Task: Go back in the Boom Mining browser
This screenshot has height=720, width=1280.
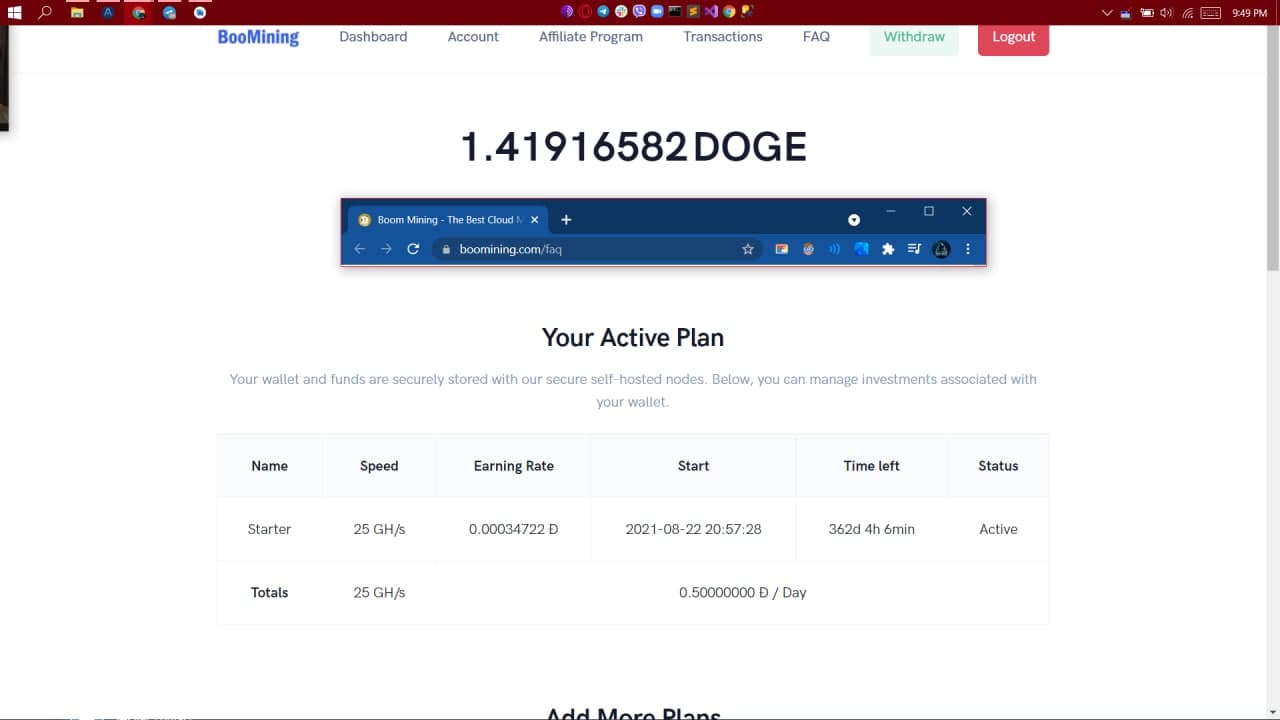Action: coord(360,249)
